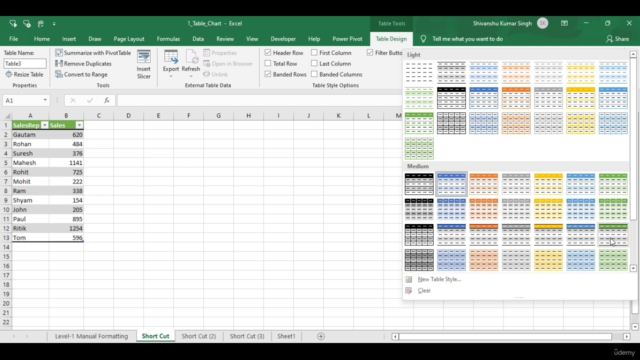Image resolution: width=640 pixels, height=360 pixels.
Task: Click the Table Name input field
Action: click(x=25, y=63)
